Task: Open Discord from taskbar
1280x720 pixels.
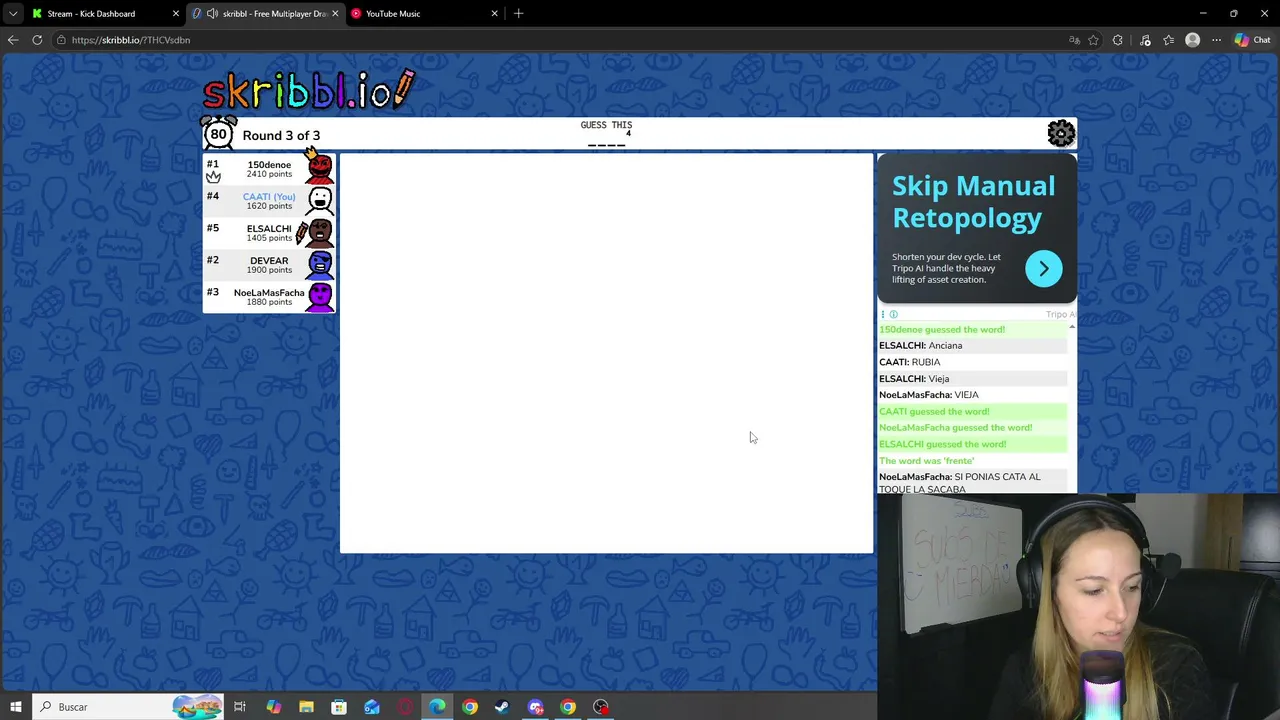Action: (535, 707)
